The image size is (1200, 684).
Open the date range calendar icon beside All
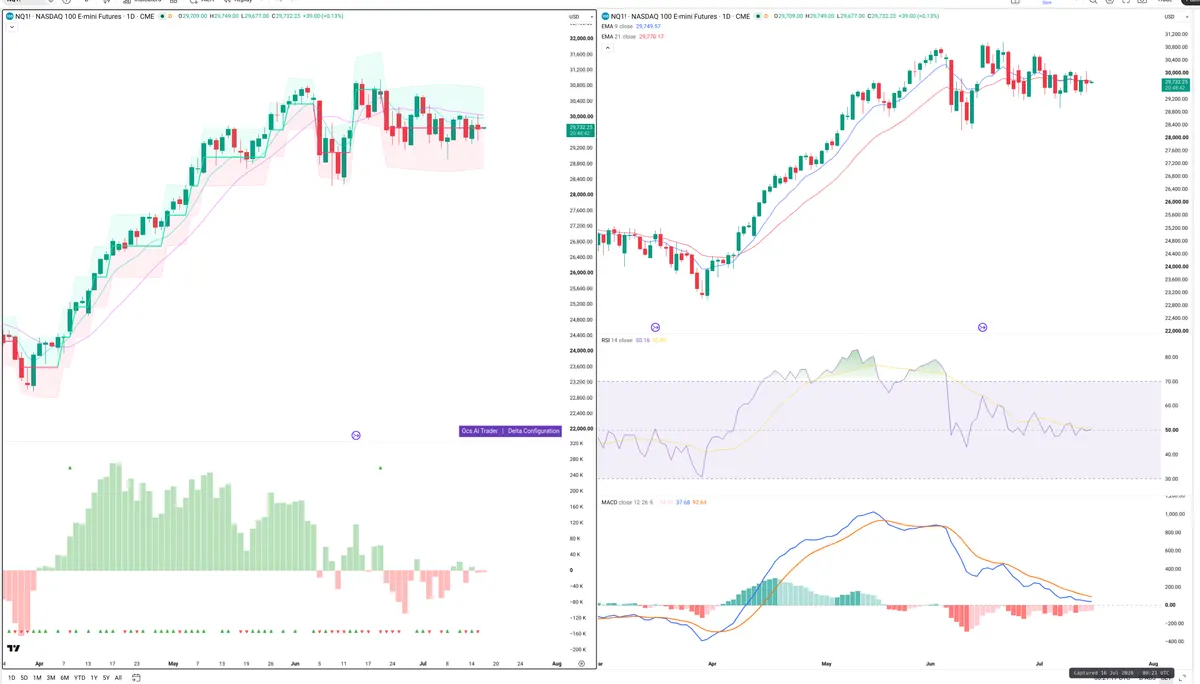pyautogui.click(x=136, y=677)
